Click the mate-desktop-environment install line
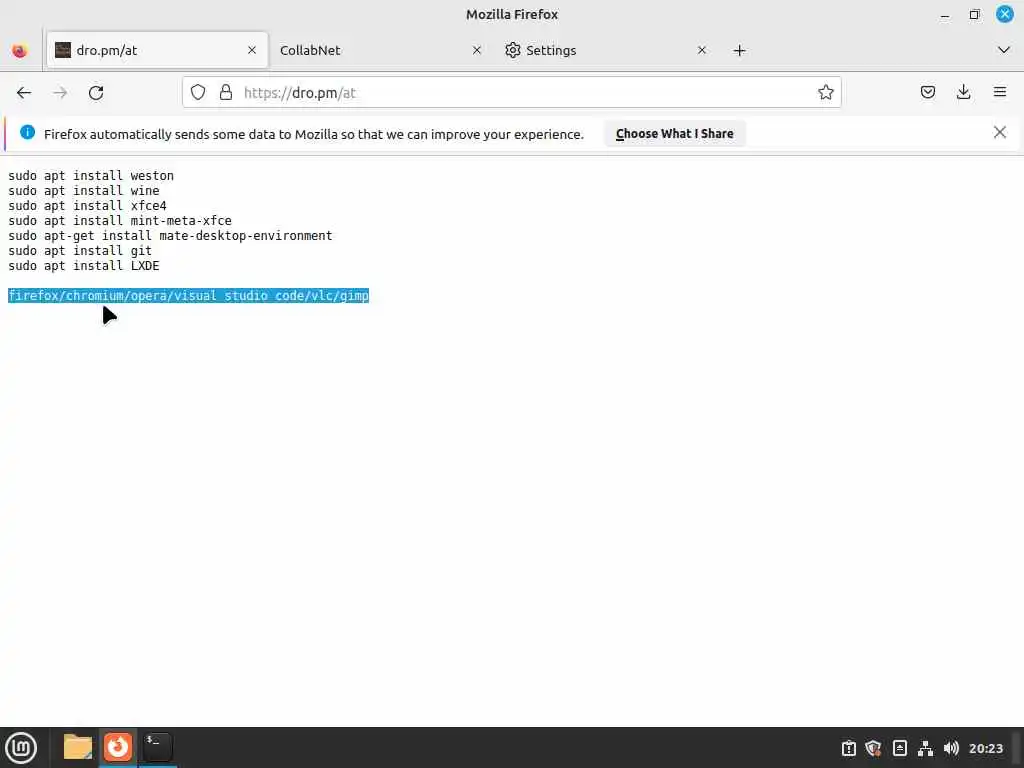1024x768 pixels. coord(170,236)
